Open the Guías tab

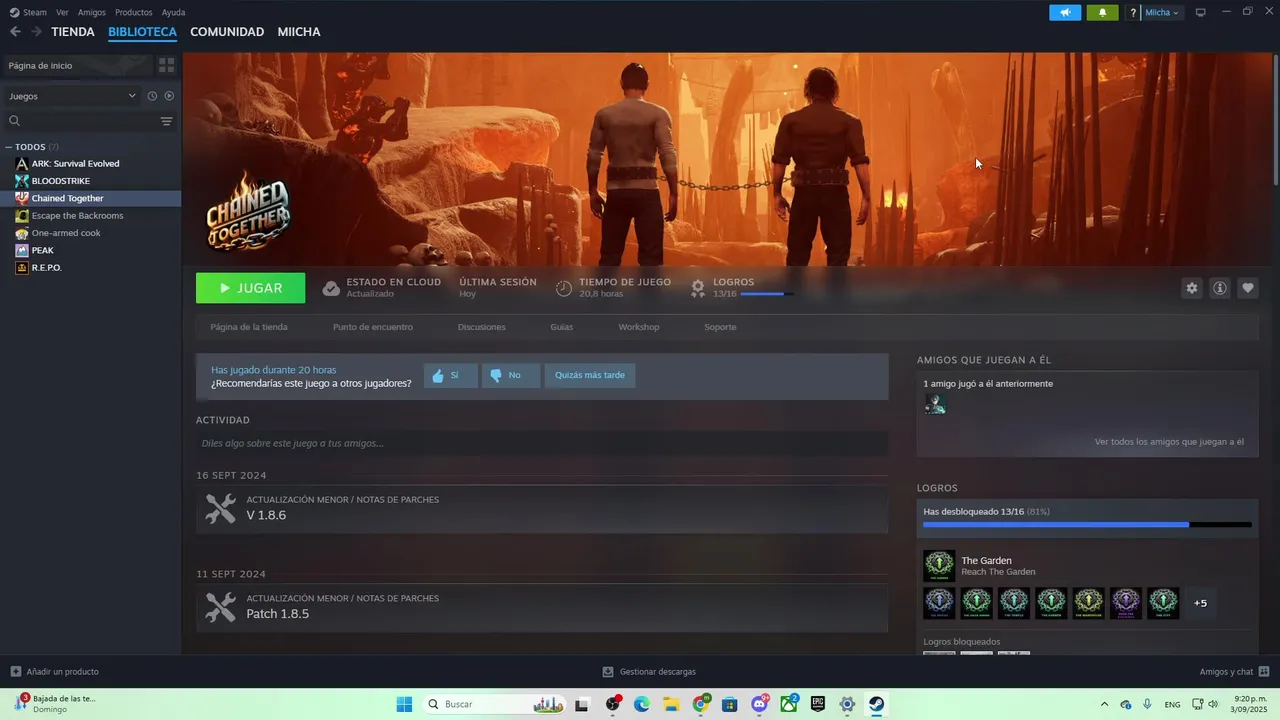point(562,327)
